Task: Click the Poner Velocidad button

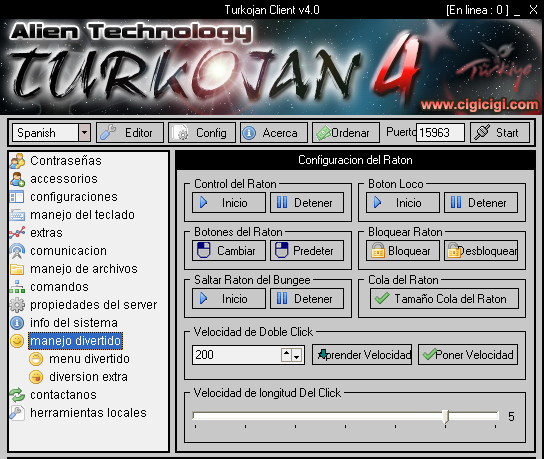Action: pos(468,355)
